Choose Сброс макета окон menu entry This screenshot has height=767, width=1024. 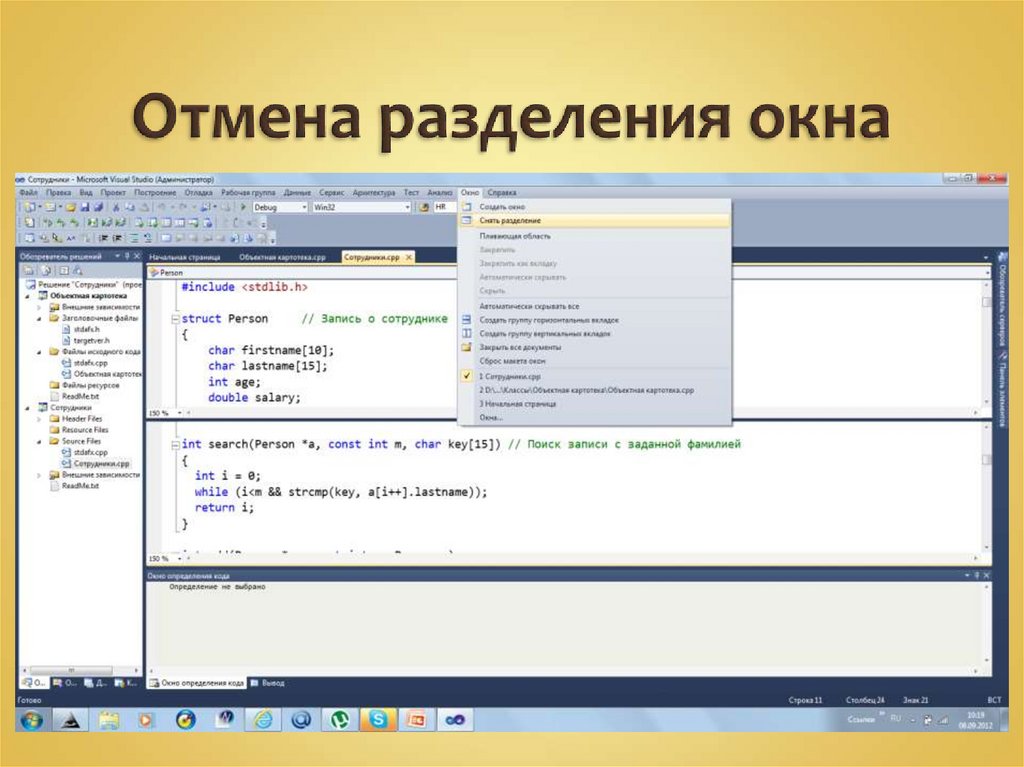pos(594,361)
